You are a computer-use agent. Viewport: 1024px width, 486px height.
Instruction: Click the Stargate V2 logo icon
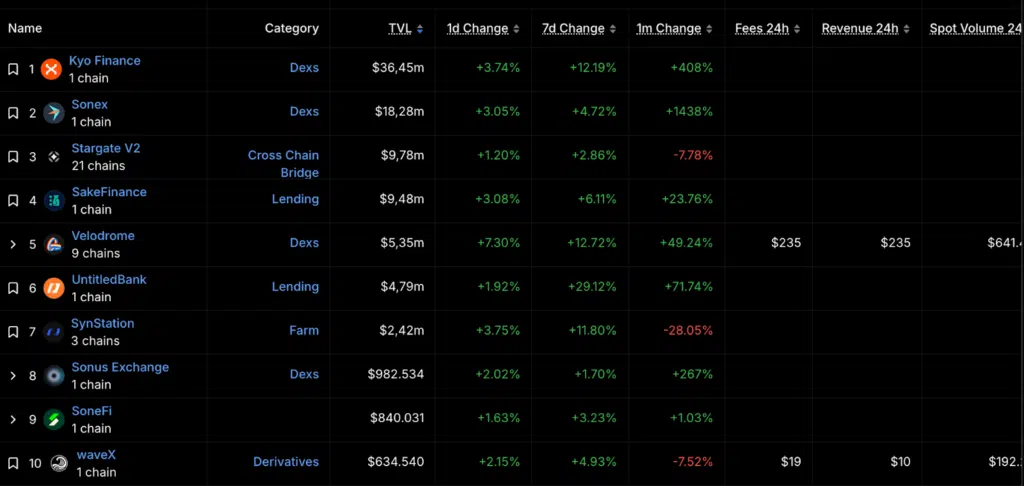(54, 157)
